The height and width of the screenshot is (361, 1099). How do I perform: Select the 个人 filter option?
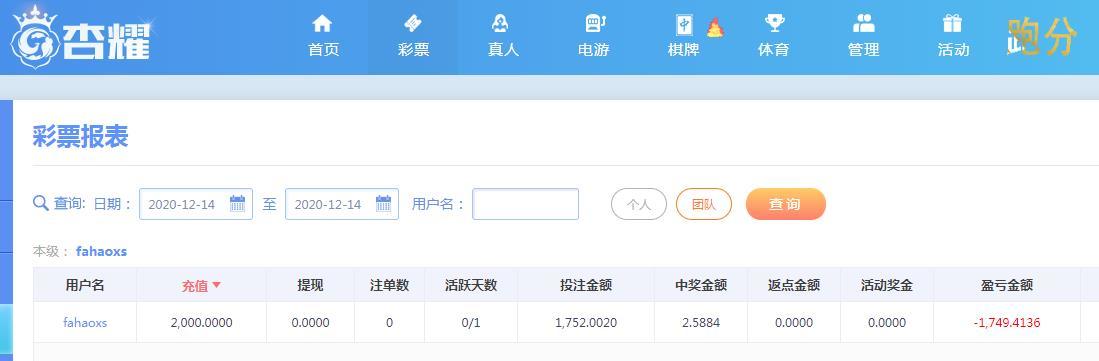pyautogui.click(x=639, y=204)
